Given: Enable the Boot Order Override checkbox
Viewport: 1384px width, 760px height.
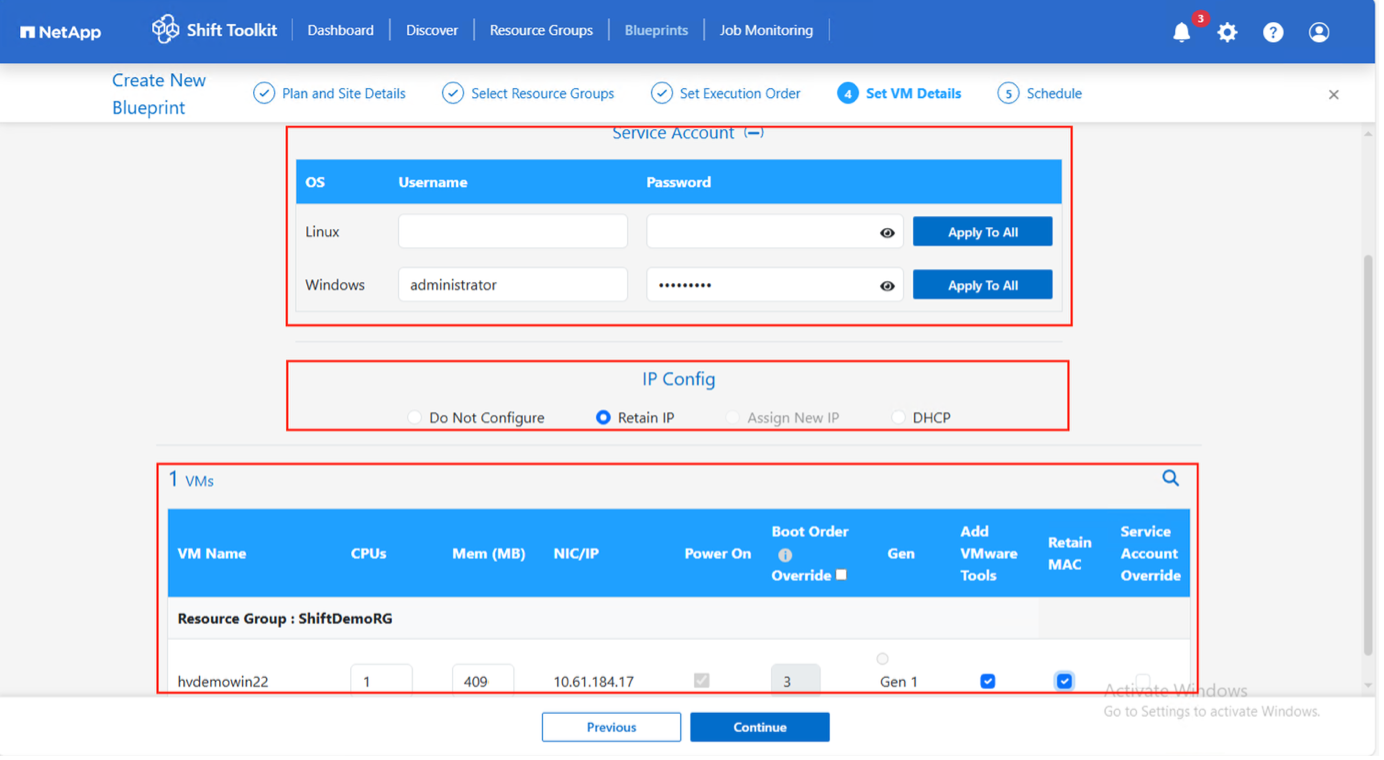Looking at the screenshot, I should point(841,574).
